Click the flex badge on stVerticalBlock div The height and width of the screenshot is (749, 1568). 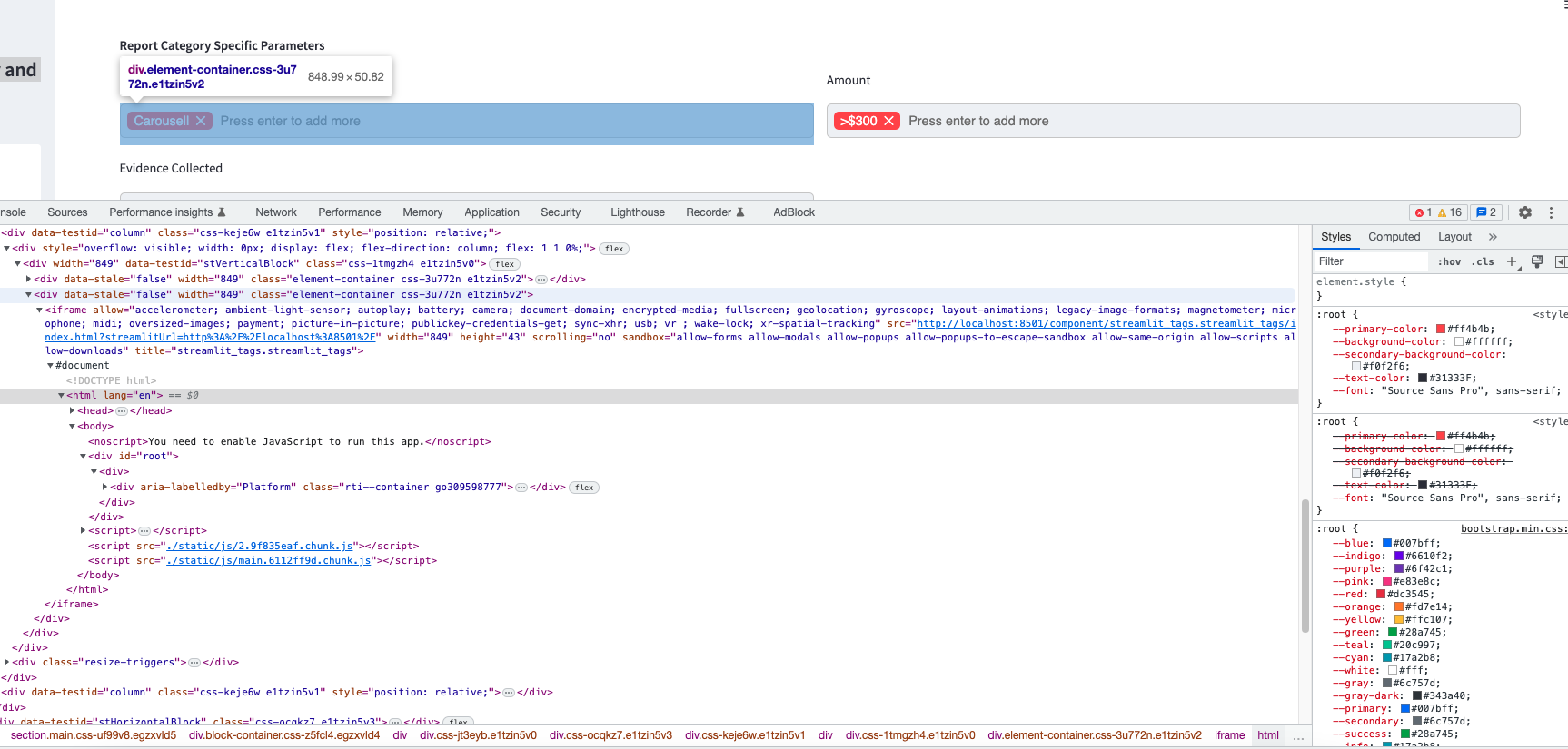coord(505,264)
